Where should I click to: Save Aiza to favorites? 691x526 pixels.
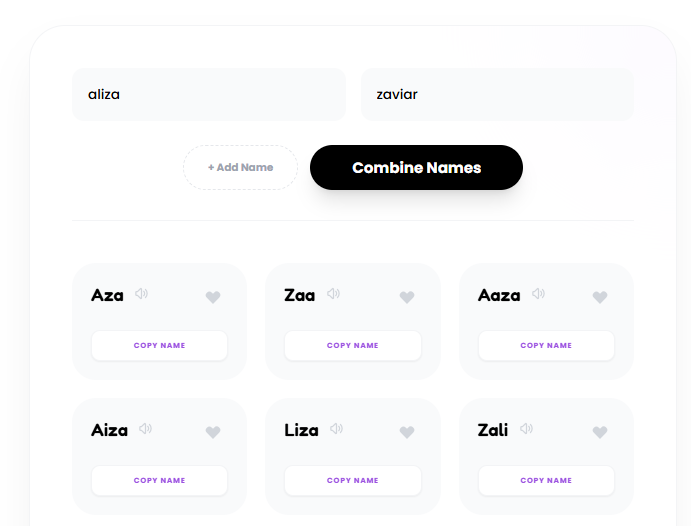(213, 432)
